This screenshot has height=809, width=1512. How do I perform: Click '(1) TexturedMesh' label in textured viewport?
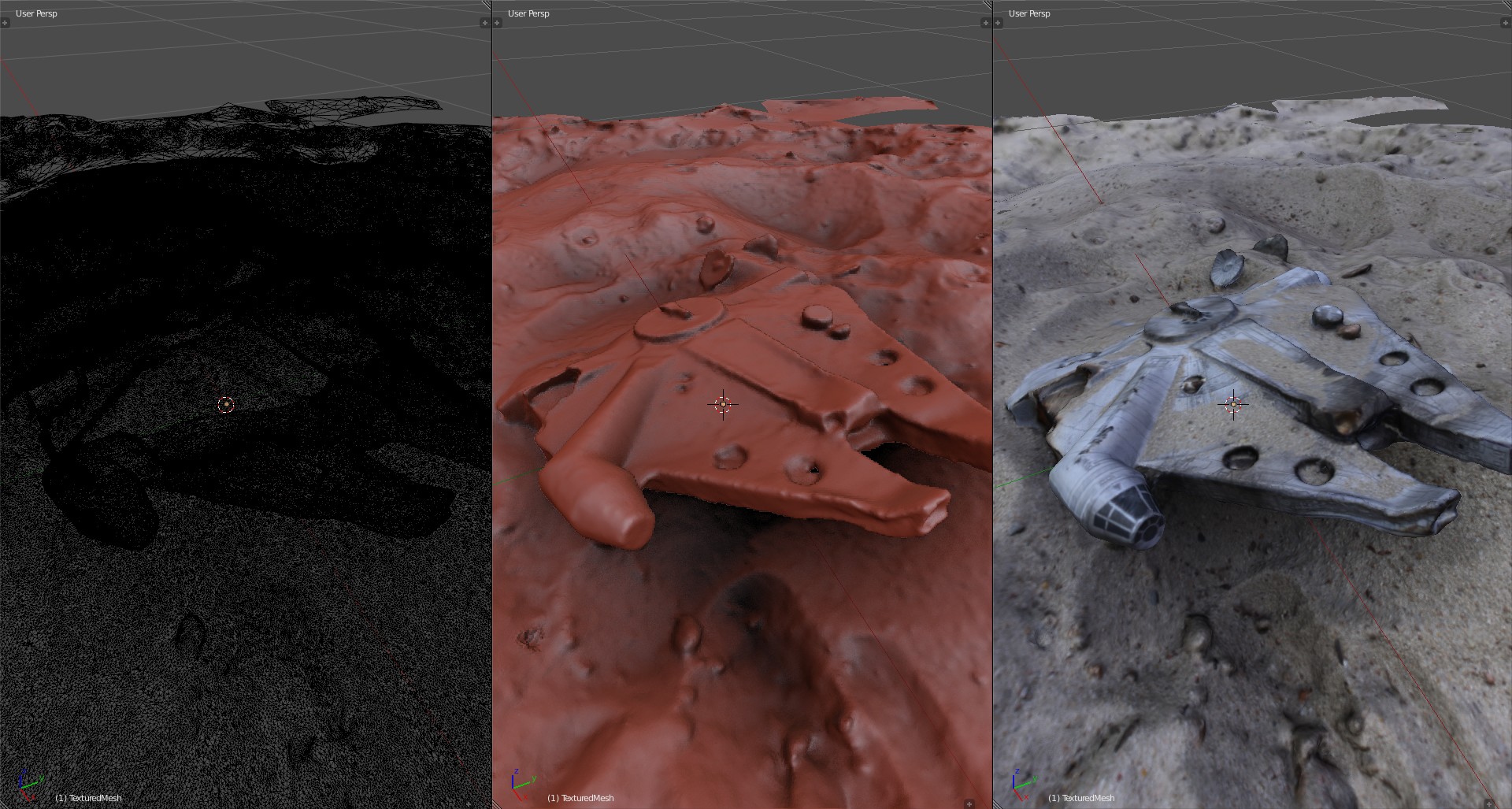click(1081, 798)
